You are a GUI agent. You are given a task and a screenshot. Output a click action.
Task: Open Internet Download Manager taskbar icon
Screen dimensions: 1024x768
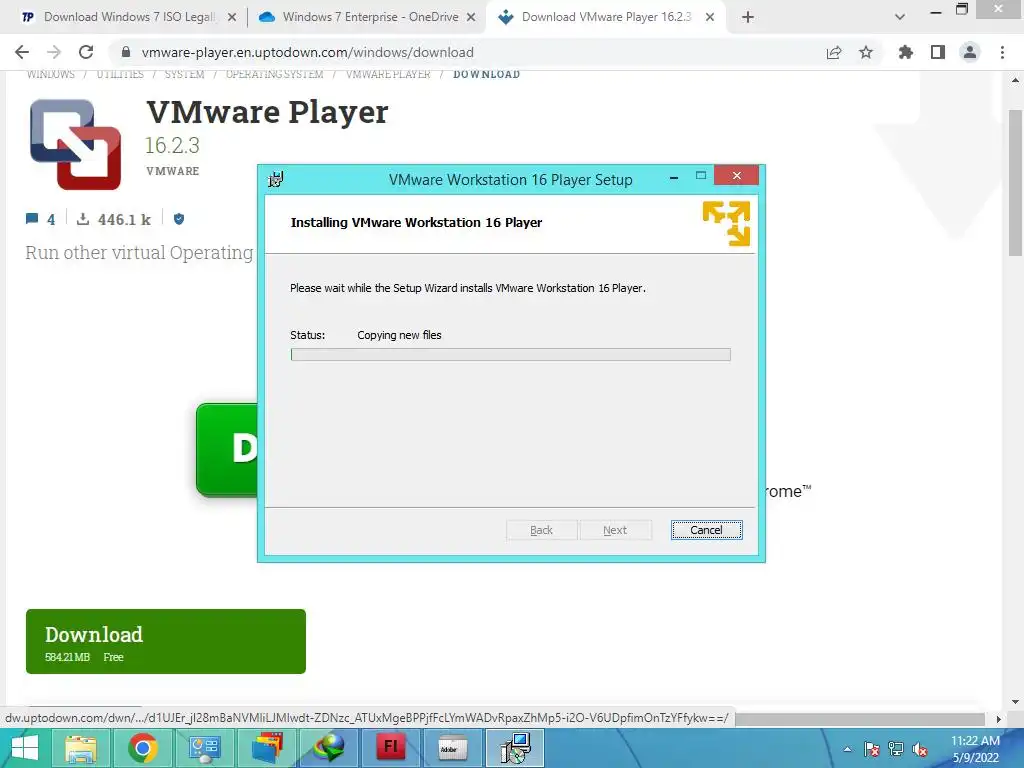point(328,748)
